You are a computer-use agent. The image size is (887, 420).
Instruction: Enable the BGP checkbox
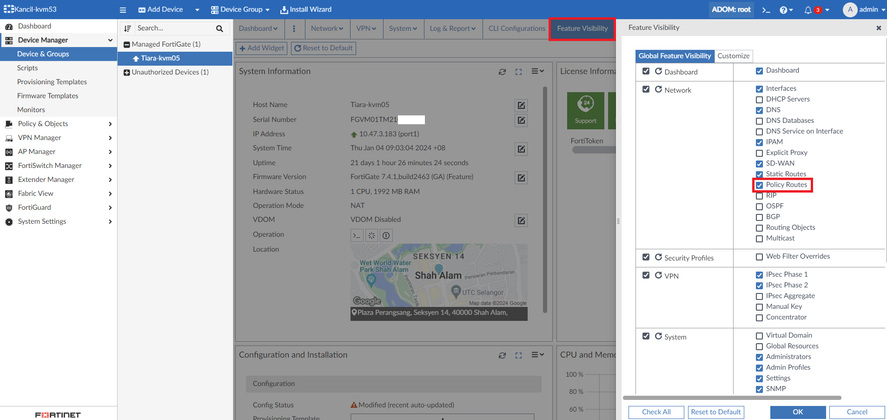759,217
